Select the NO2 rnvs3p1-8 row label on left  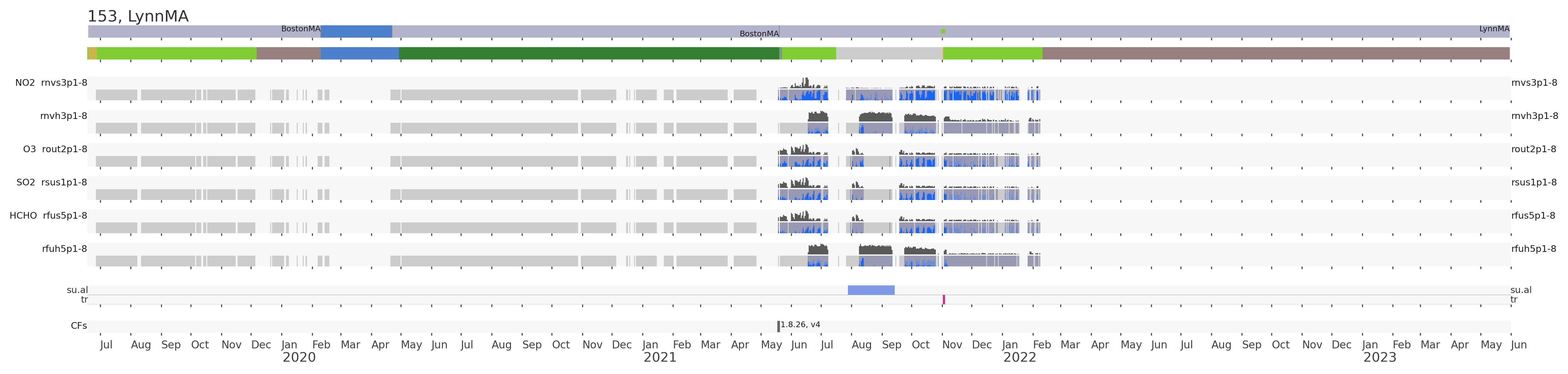coord(51,83)
